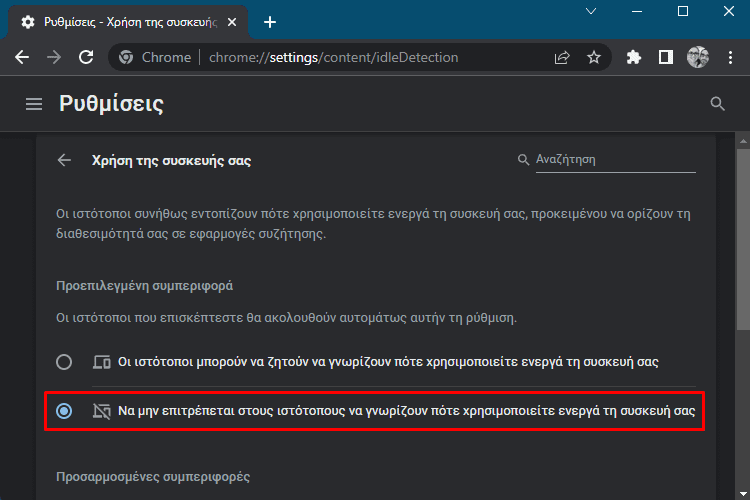Open the Extensions puzzle icon
The width and height of the screenshot is (750, 500).
634,57
